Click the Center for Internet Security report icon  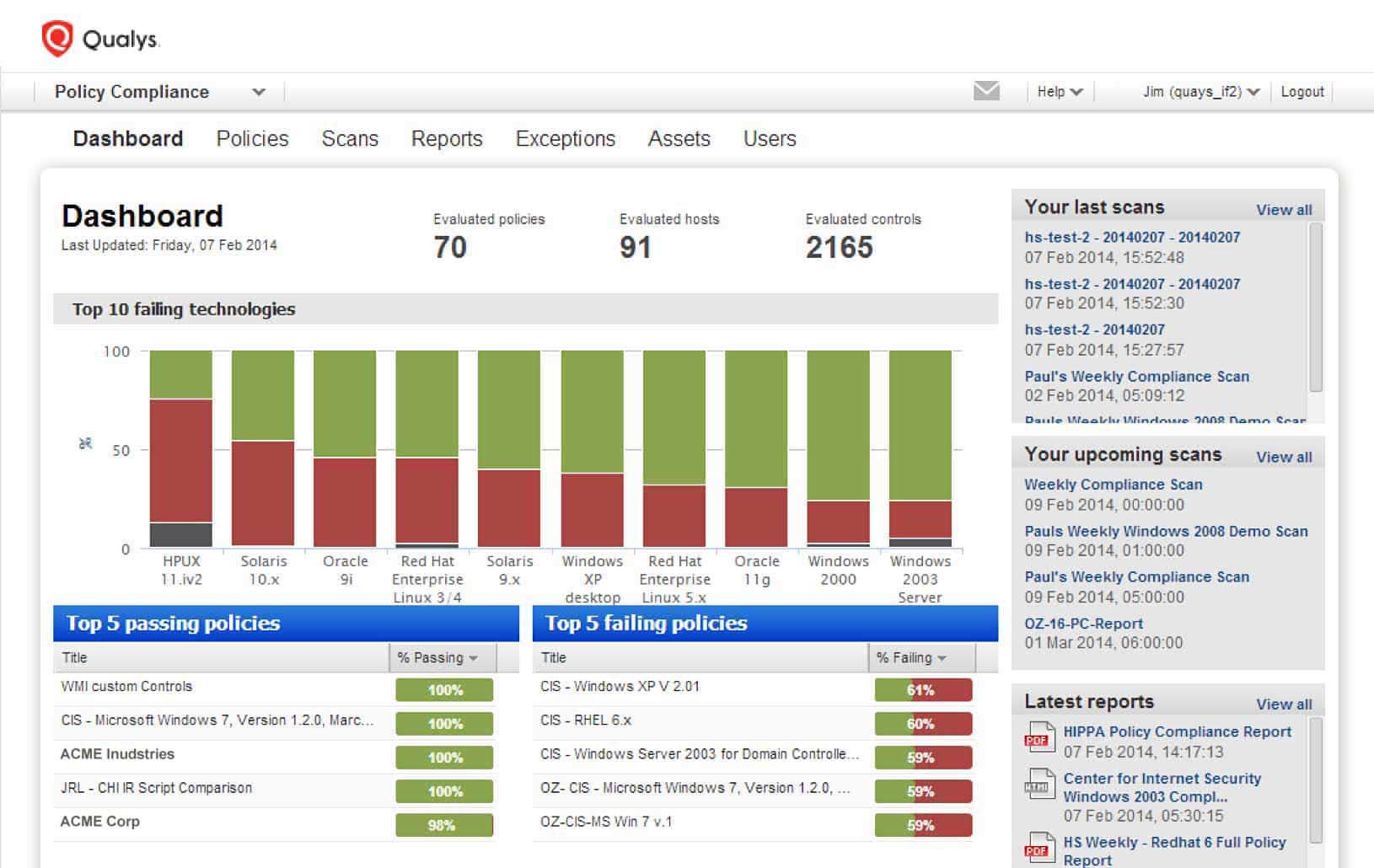pyautogui.click(x=1039, y=786)
